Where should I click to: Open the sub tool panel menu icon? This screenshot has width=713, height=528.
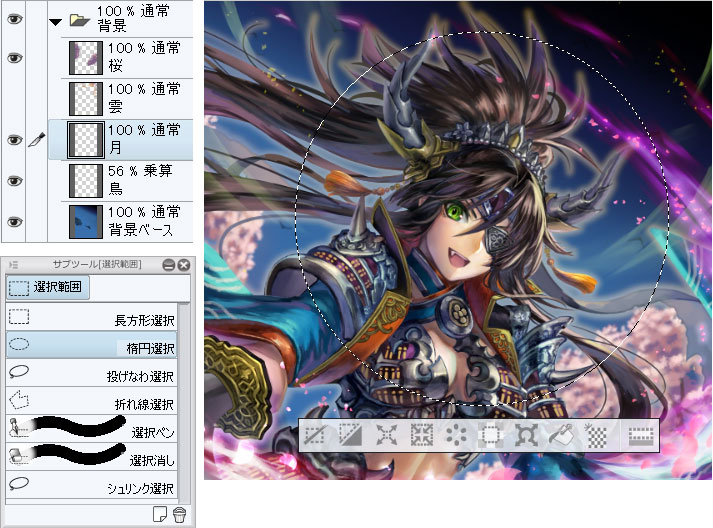[x=13, y=265]
